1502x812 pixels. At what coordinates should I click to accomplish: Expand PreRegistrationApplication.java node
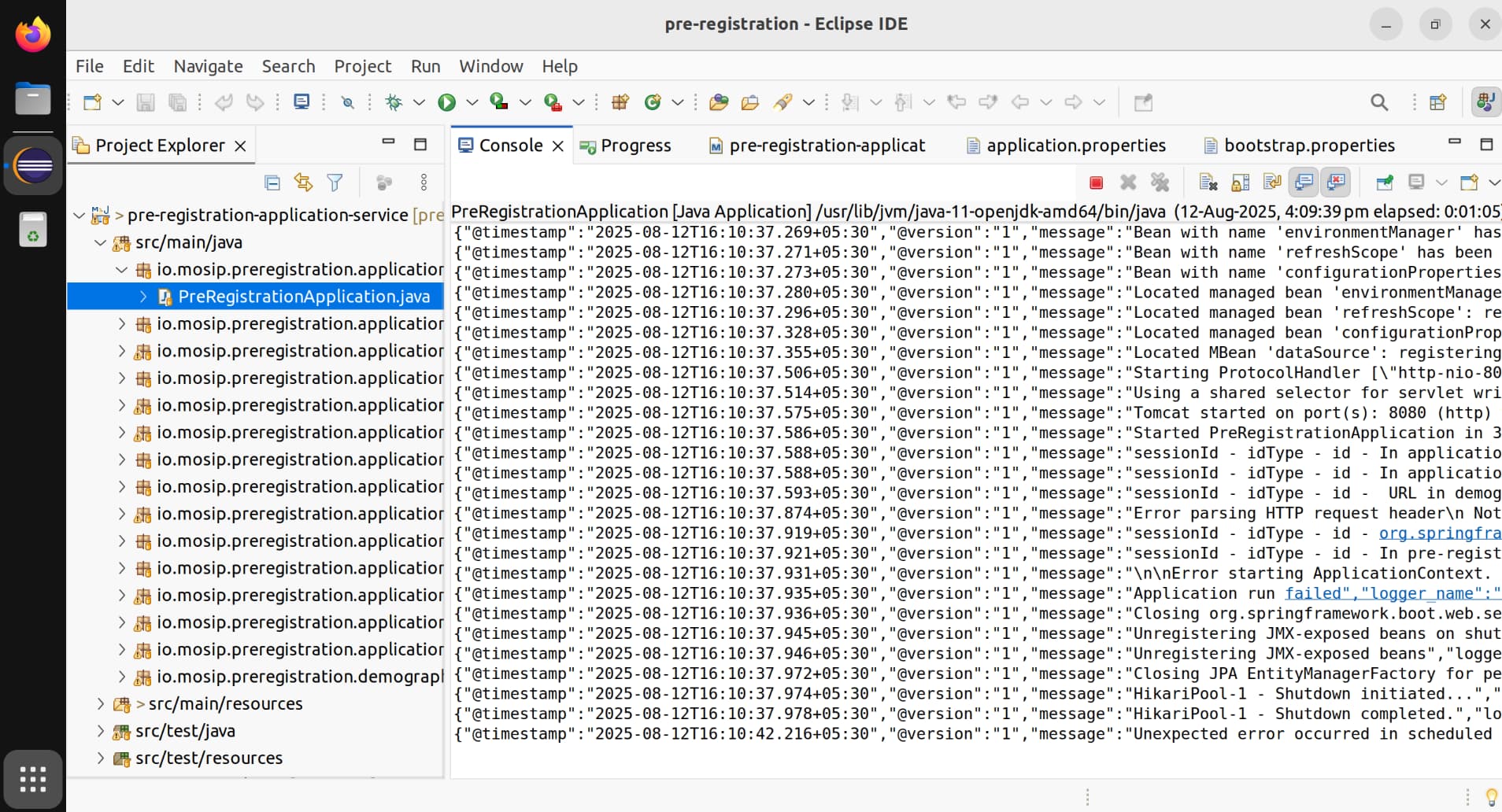pyautogui.click(x=143, y=297)
